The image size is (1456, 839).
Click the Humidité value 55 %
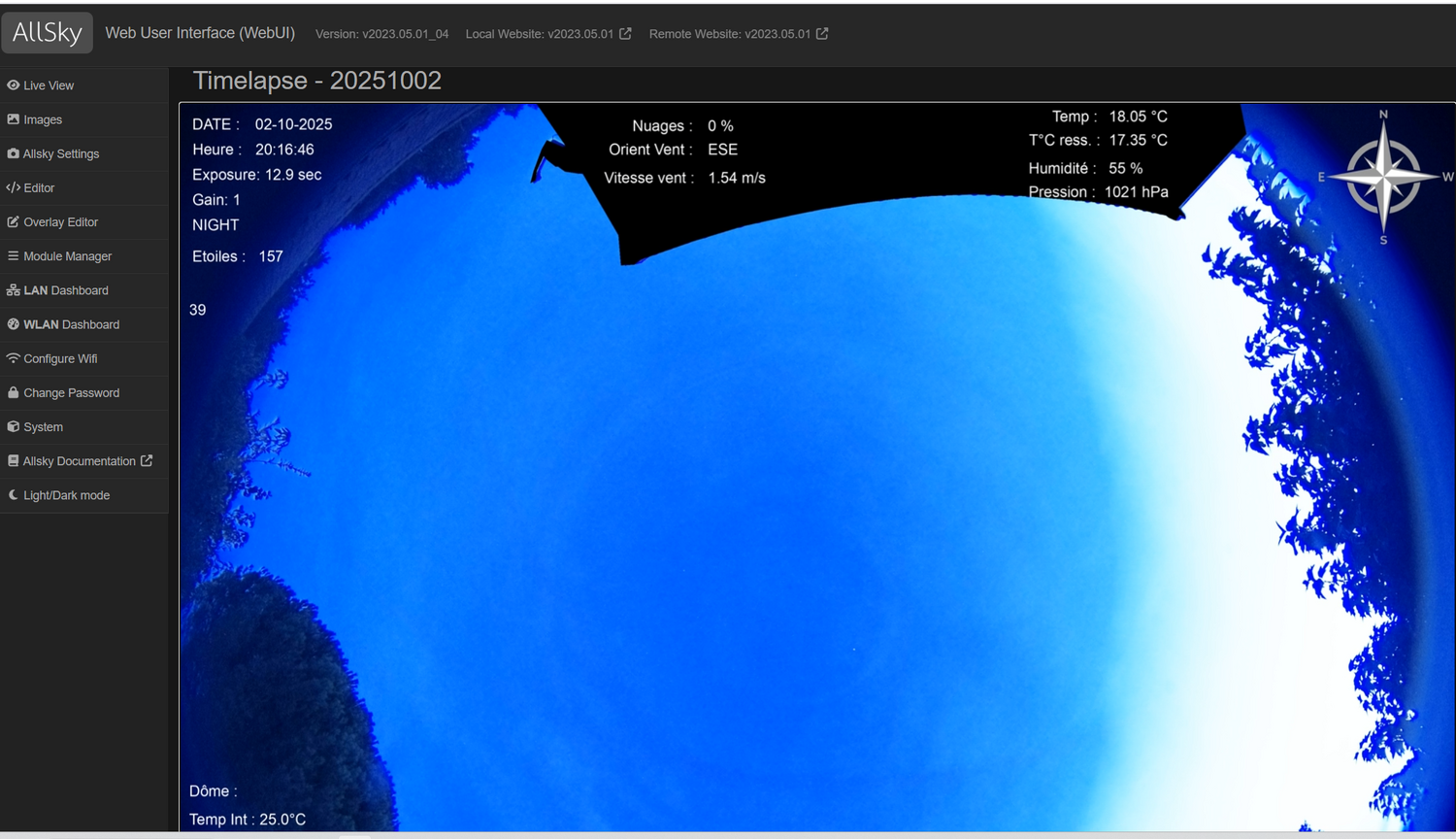1126,169
